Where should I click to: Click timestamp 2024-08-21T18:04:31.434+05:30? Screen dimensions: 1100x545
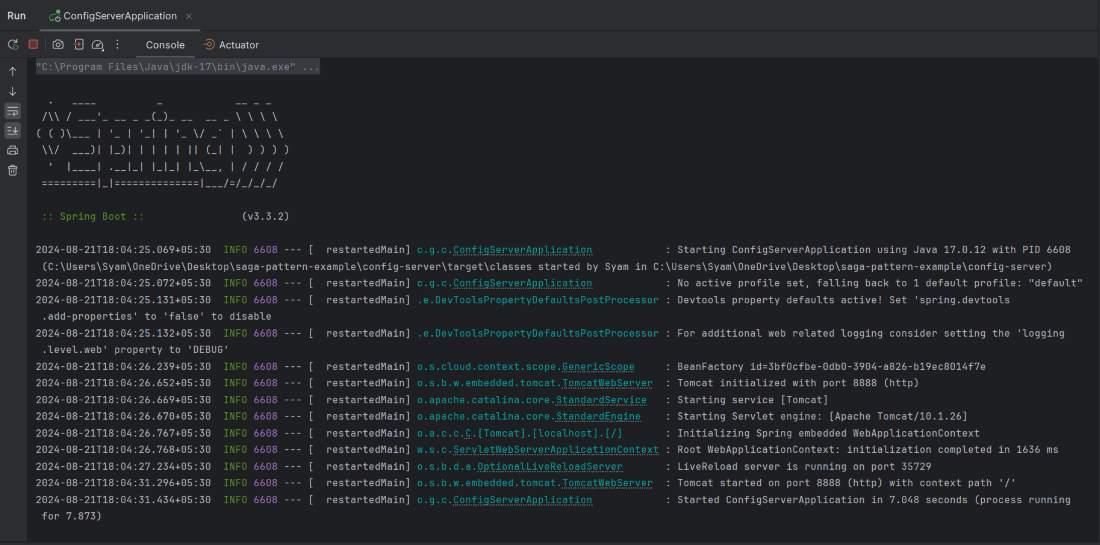(x=123, y=500)
